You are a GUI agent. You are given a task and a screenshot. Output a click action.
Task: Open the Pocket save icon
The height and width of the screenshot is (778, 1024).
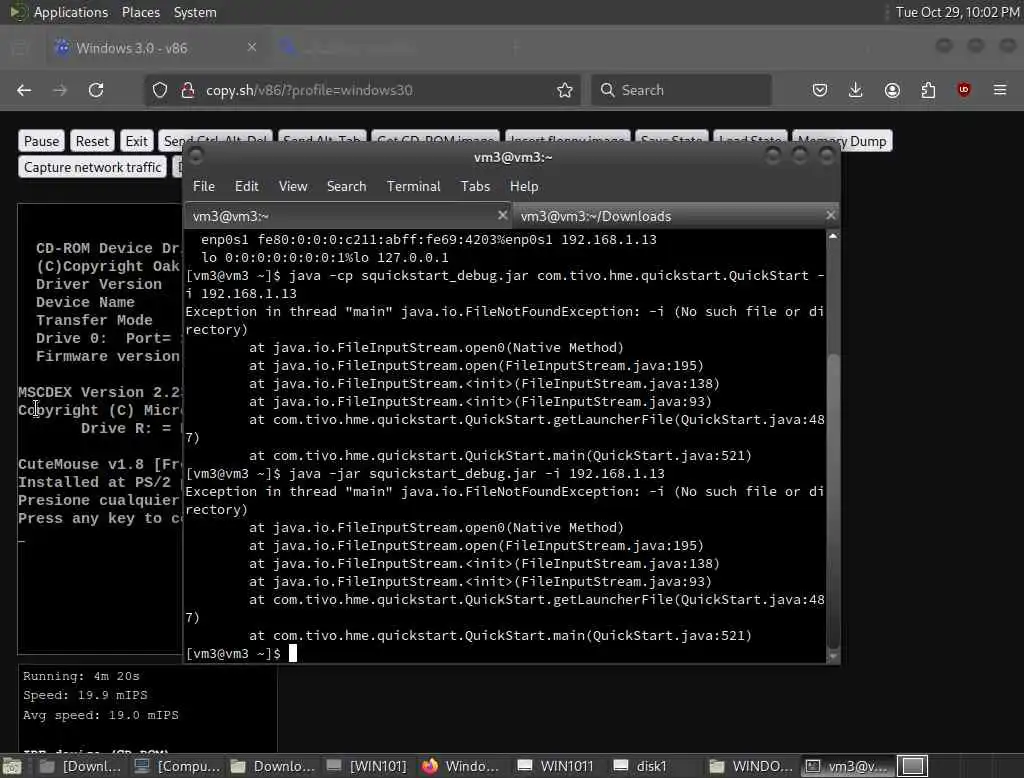pyautogui.click(x=820, y=90)
